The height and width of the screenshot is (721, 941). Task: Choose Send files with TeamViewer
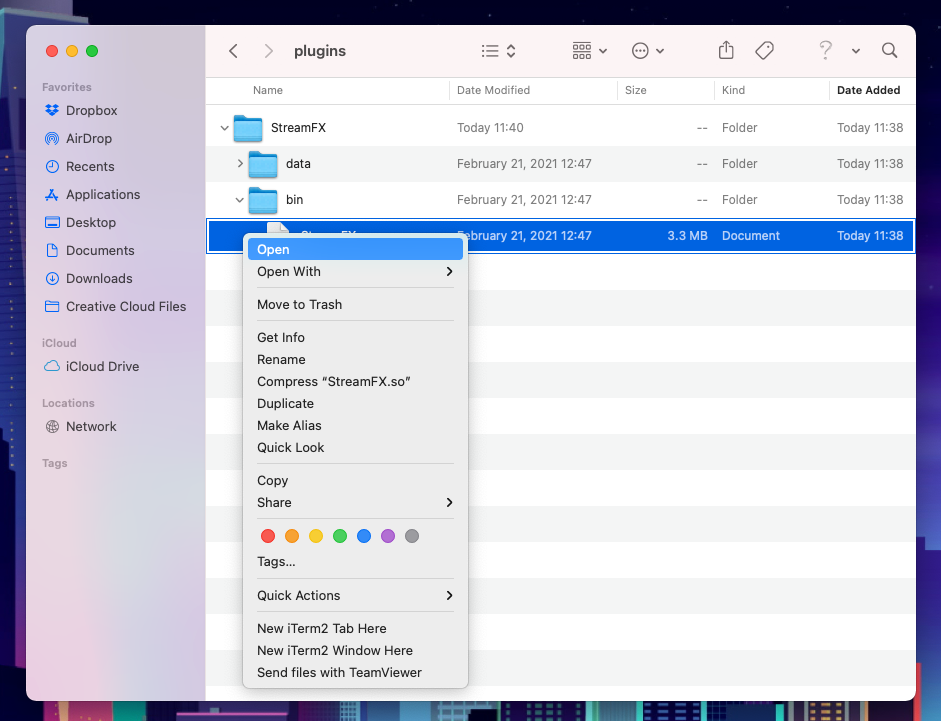pos(355,673)
